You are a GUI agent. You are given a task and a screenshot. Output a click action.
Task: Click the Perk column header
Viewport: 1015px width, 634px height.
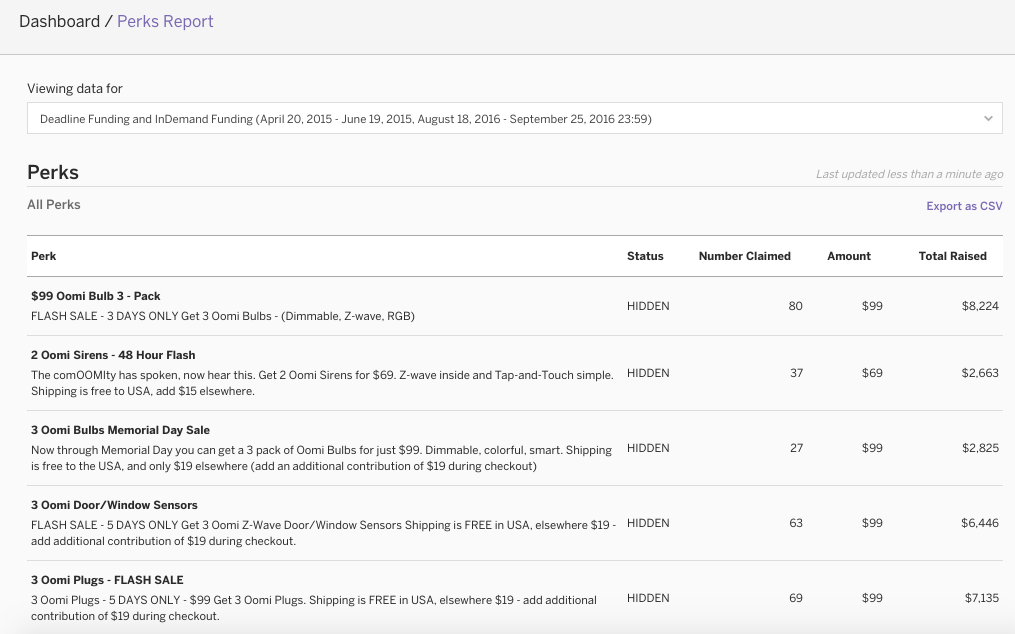(43, 256)
